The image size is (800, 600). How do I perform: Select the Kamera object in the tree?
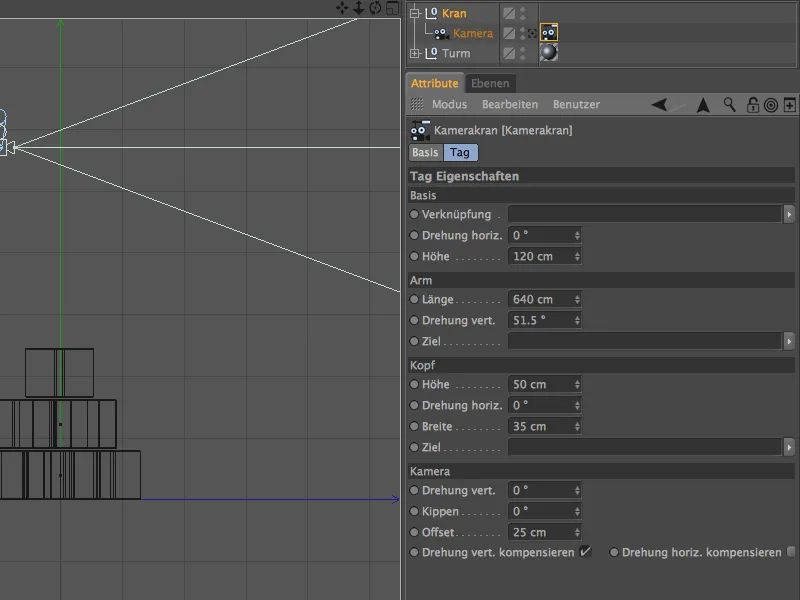[x=473, y=33]
